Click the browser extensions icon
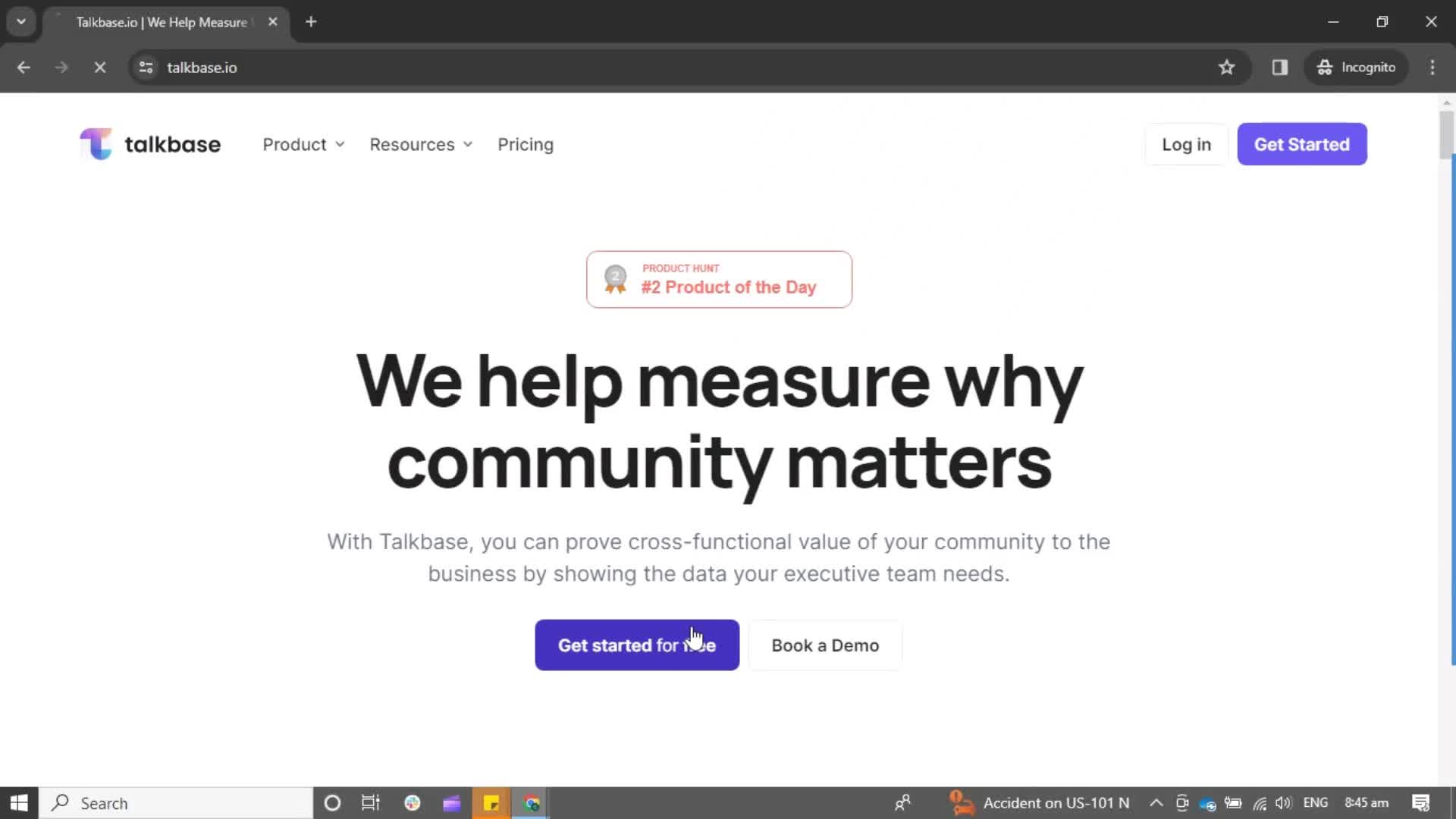Viewport: 1456px width, 819px height. pos(1280,67)
